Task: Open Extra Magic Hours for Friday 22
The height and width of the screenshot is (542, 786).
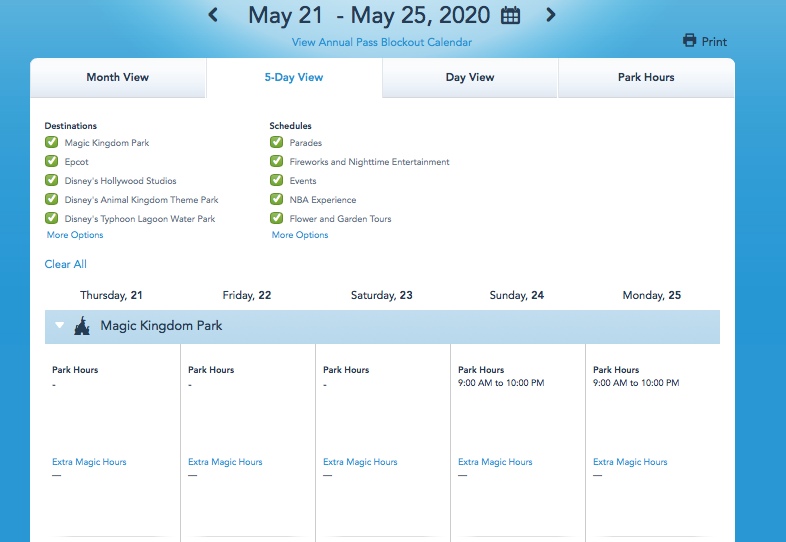Action: point(225,462)
